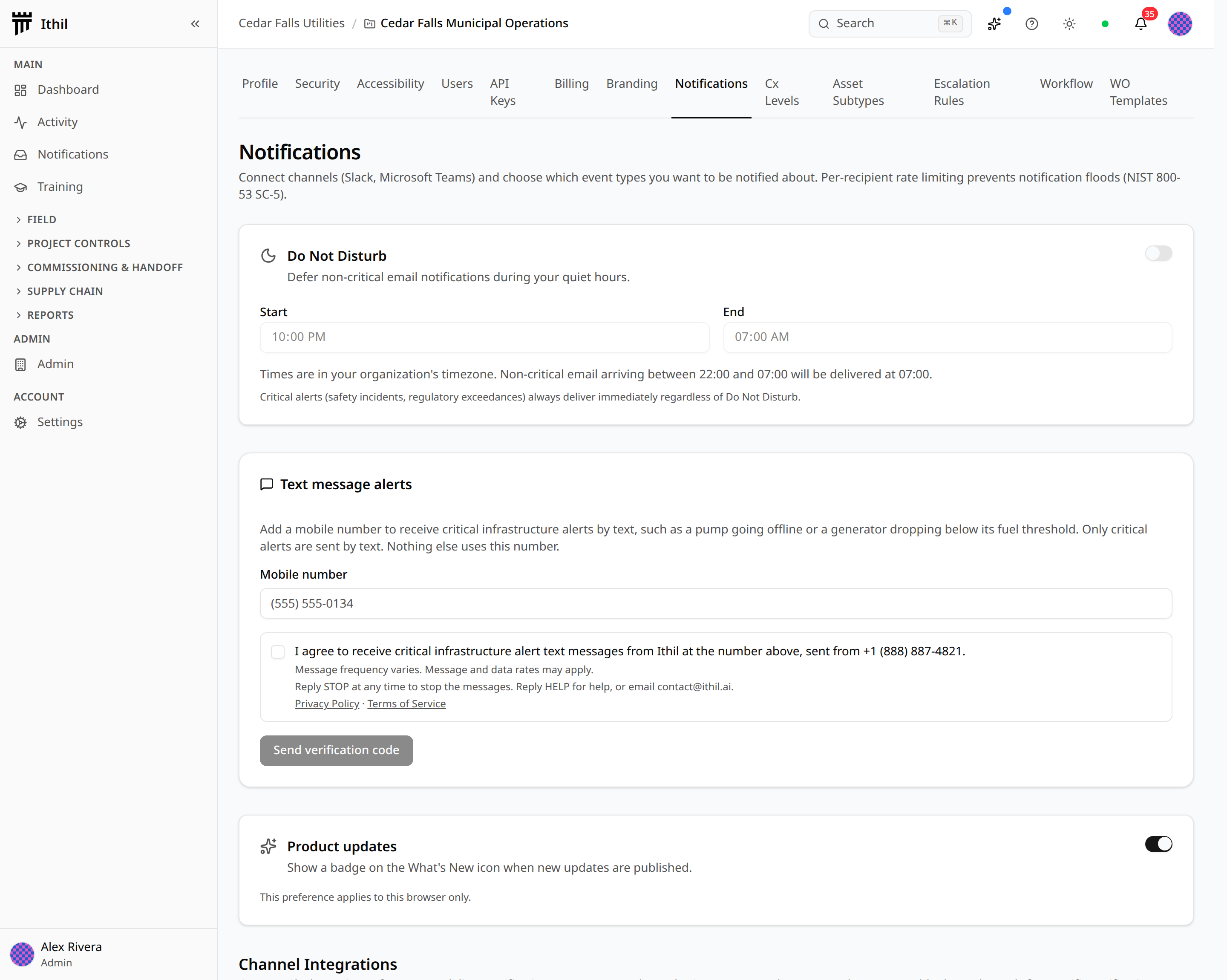
Task: Open Activity from the sidebar
Action: click(x=58, y=122)
